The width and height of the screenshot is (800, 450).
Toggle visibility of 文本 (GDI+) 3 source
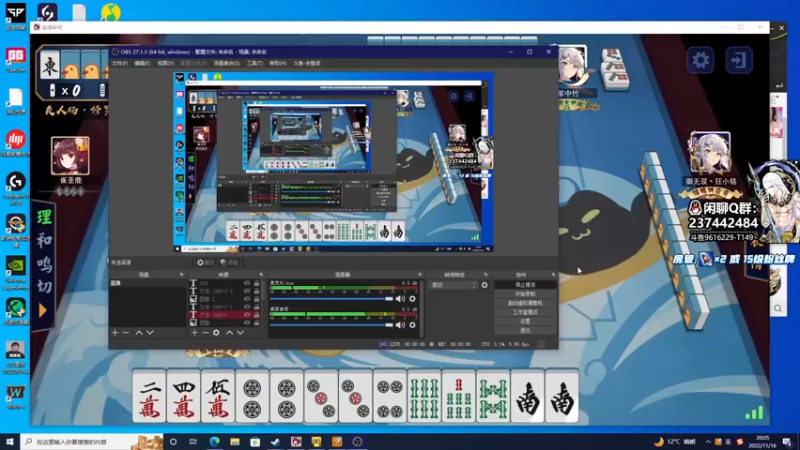[x=247, y=291]
